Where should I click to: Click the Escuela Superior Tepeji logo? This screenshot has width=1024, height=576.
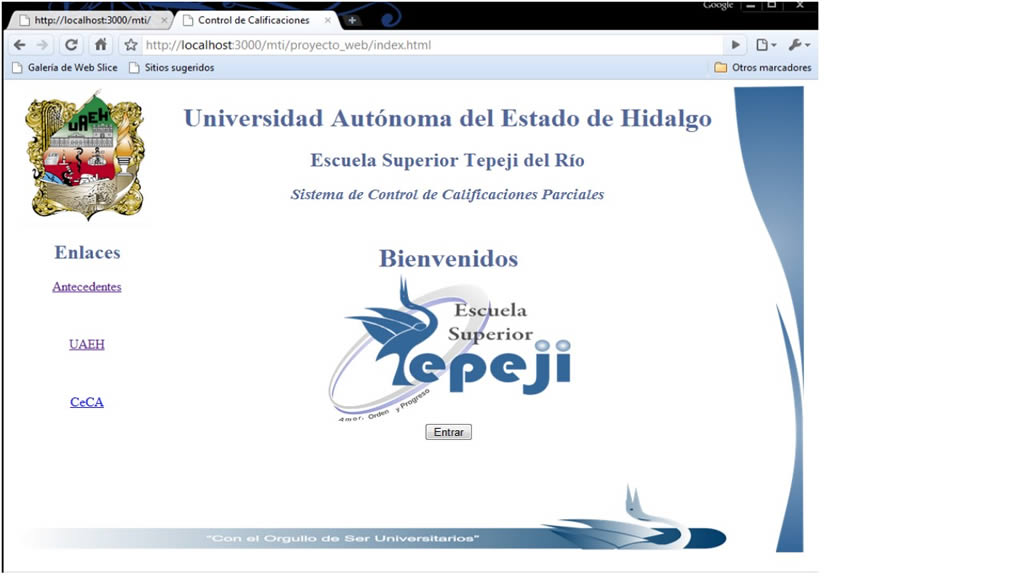pyautogui.click(x=449, y=348)
